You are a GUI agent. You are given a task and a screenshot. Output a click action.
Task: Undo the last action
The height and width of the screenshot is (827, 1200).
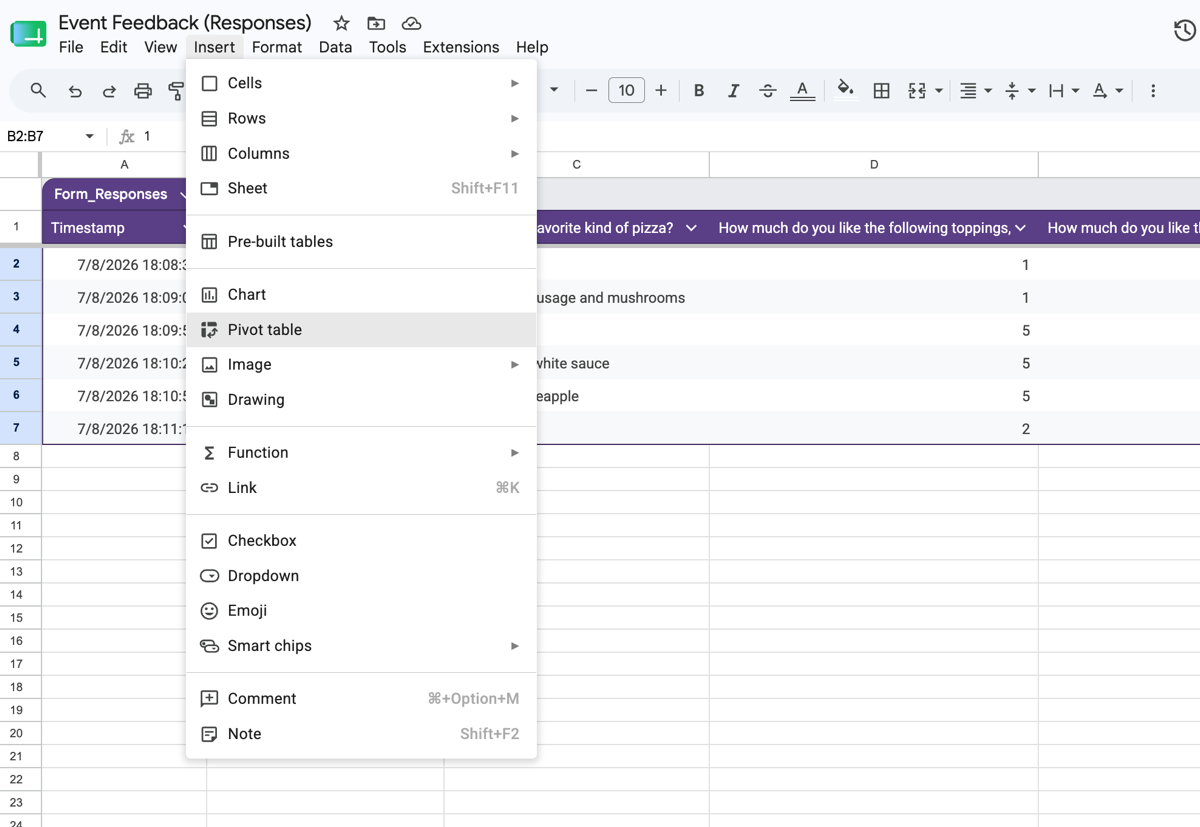75,91
